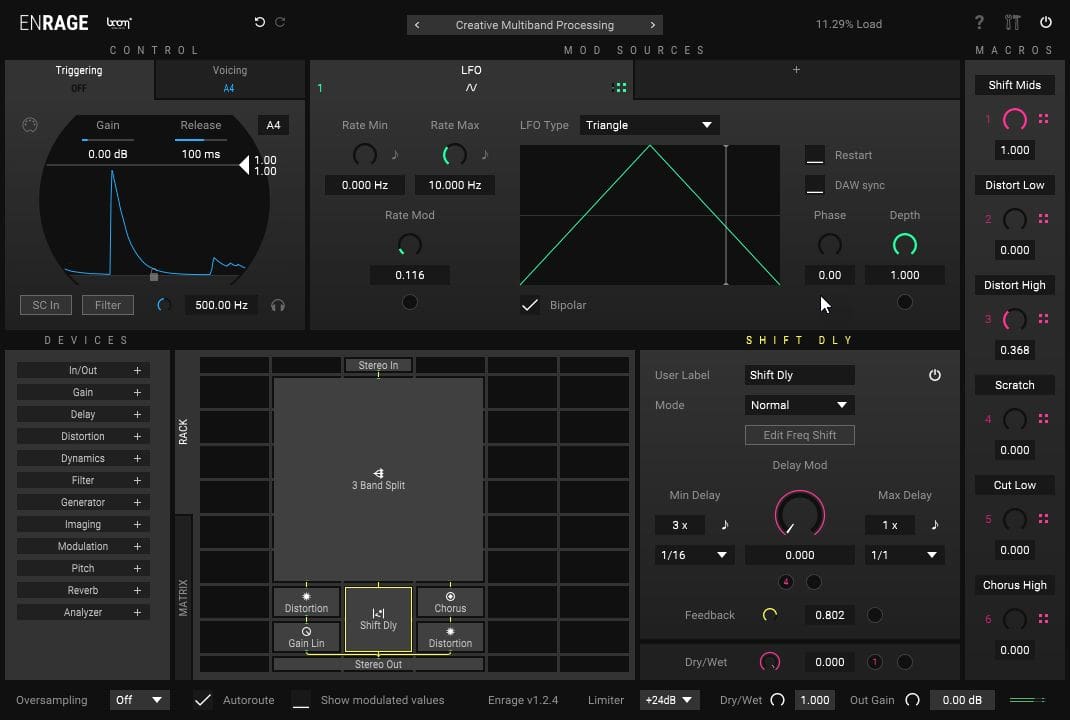
Task: Adjust the LFO Depth knob
Action: [x=905, y=244]
